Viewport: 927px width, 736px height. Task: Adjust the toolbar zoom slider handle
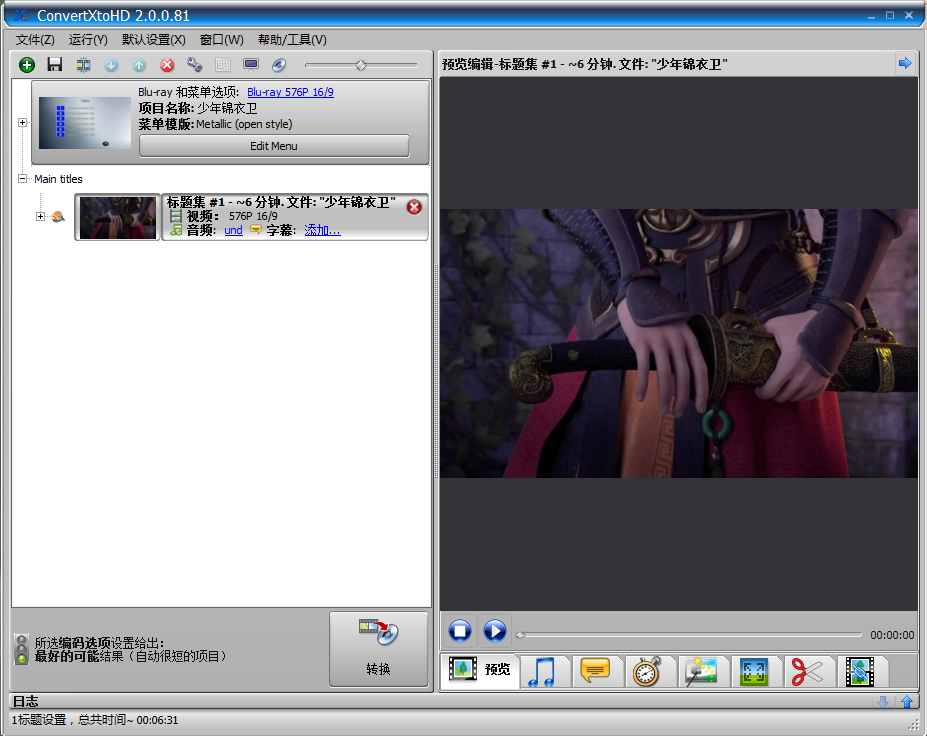[361, 65]
